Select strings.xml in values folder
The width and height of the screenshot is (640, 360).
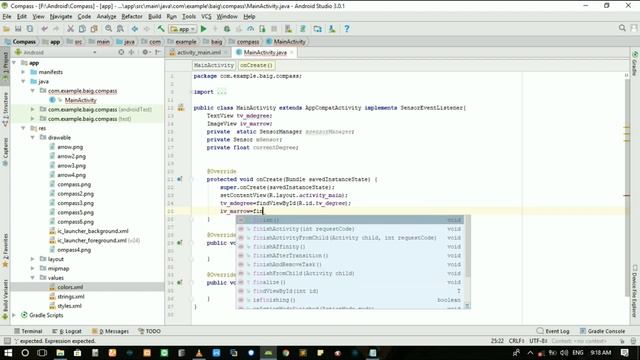click(71, 296)
